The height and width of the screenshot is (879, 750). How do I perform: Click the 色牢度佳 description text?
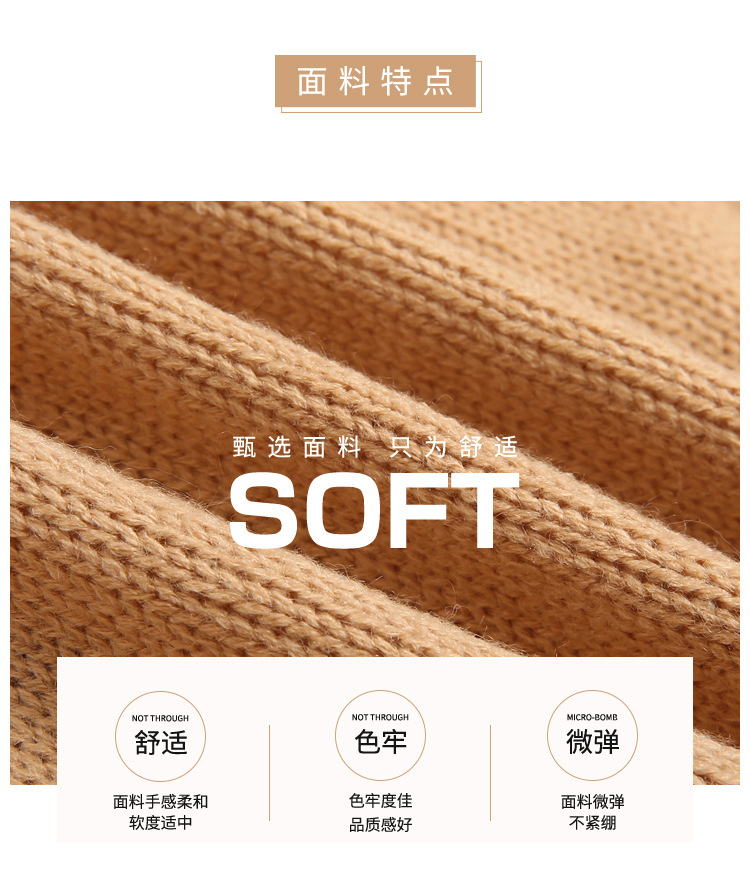coord(381,801)
